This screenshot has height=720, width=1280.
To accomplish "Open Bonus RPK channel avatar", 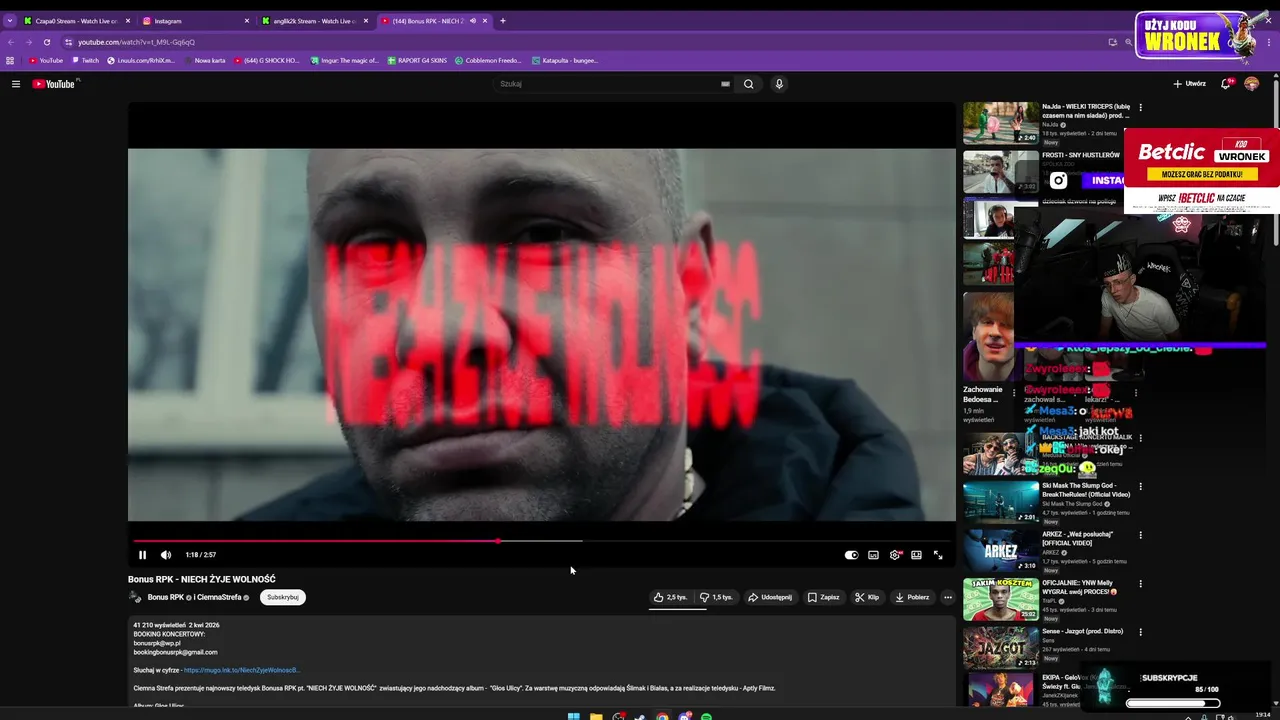I will (x=135, y=597).
